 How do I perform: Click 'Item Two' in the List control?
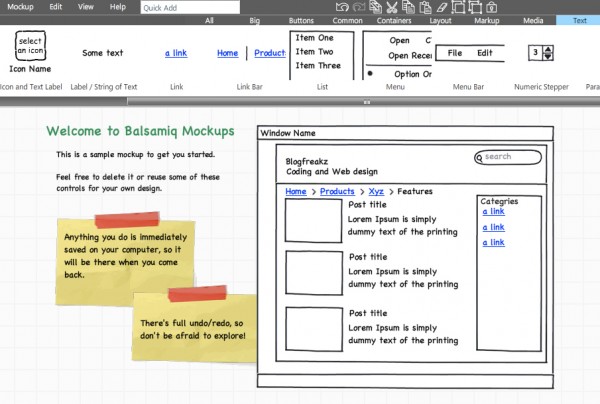click(314, 52)
